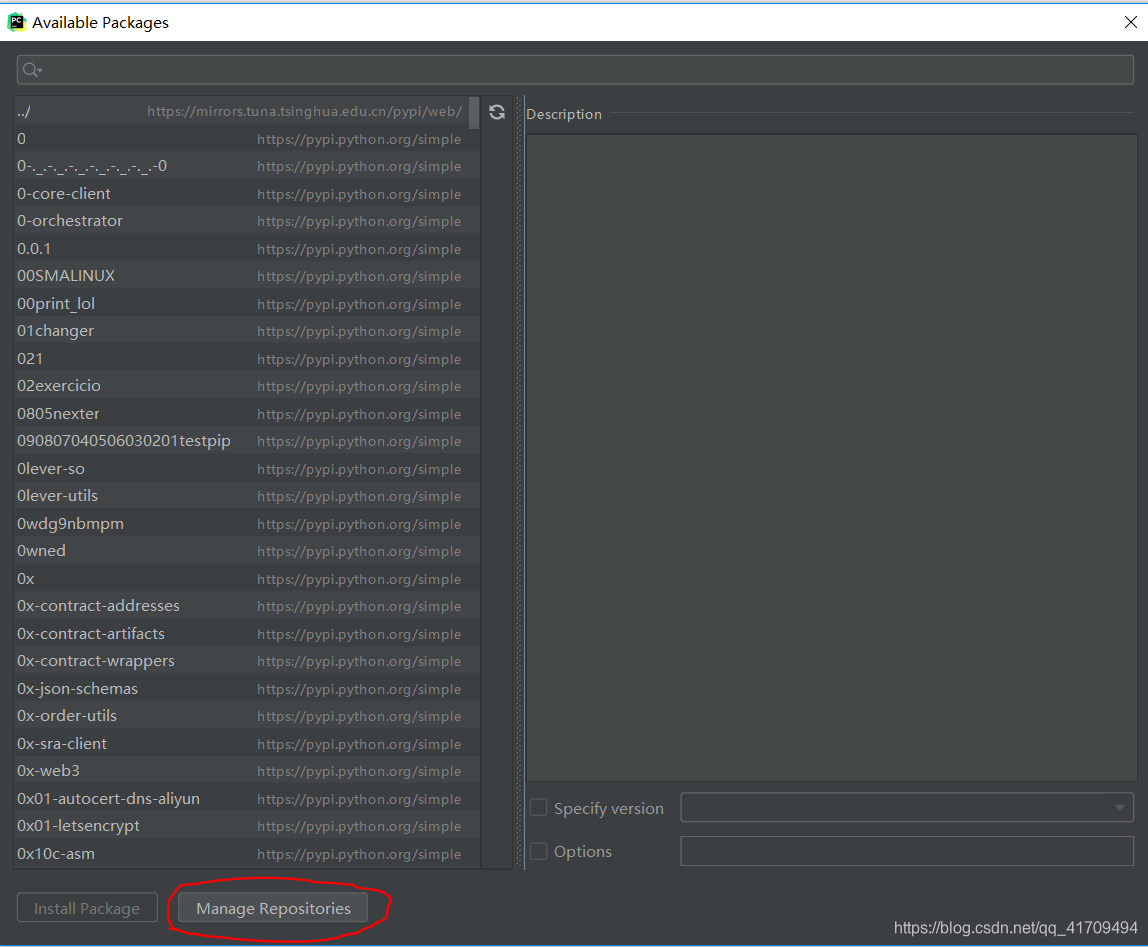Enable the Specify version checkbox
Screen dimensions: 1148x947
[538, 807]
